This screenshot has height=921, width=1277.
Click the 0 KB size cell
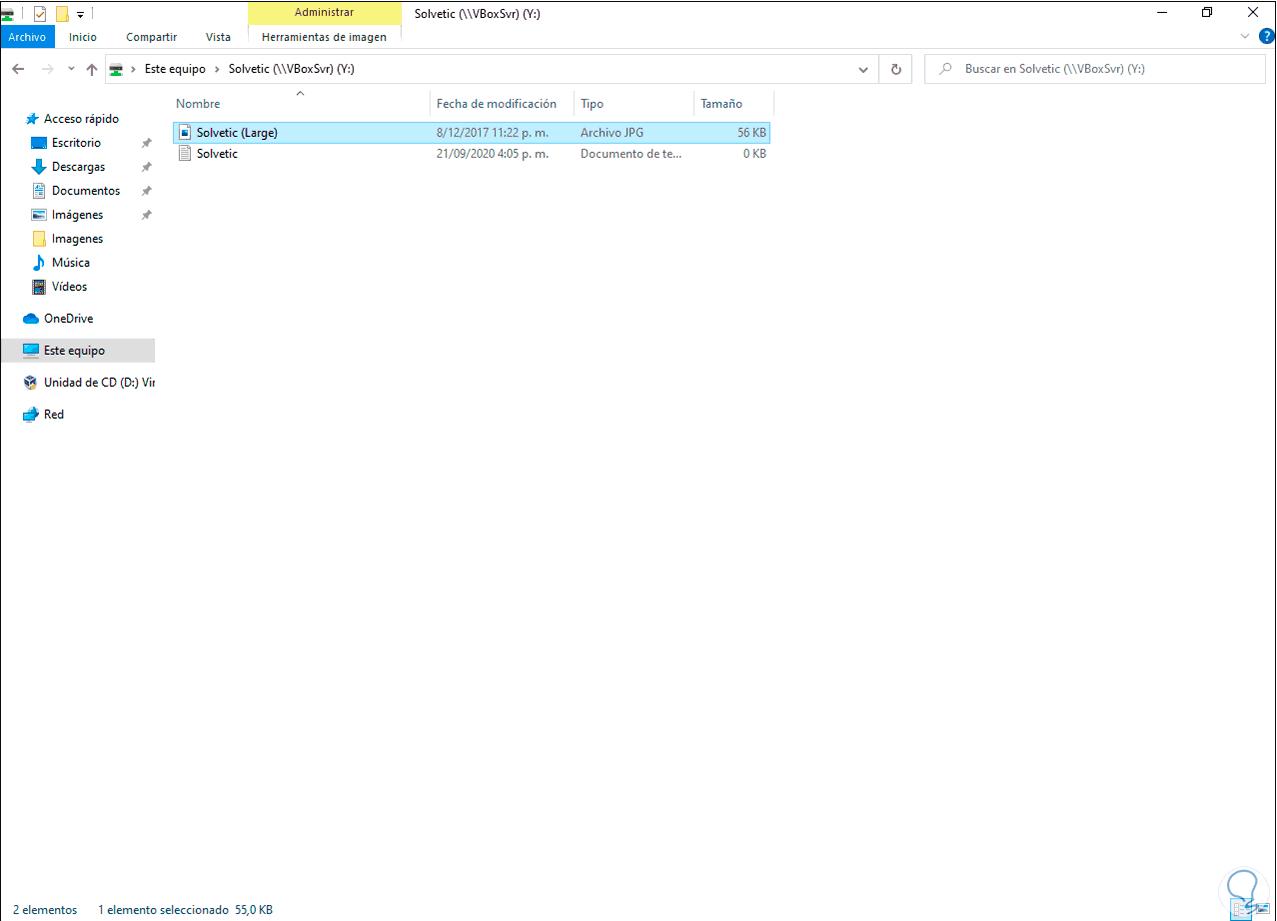click(755, 154)
